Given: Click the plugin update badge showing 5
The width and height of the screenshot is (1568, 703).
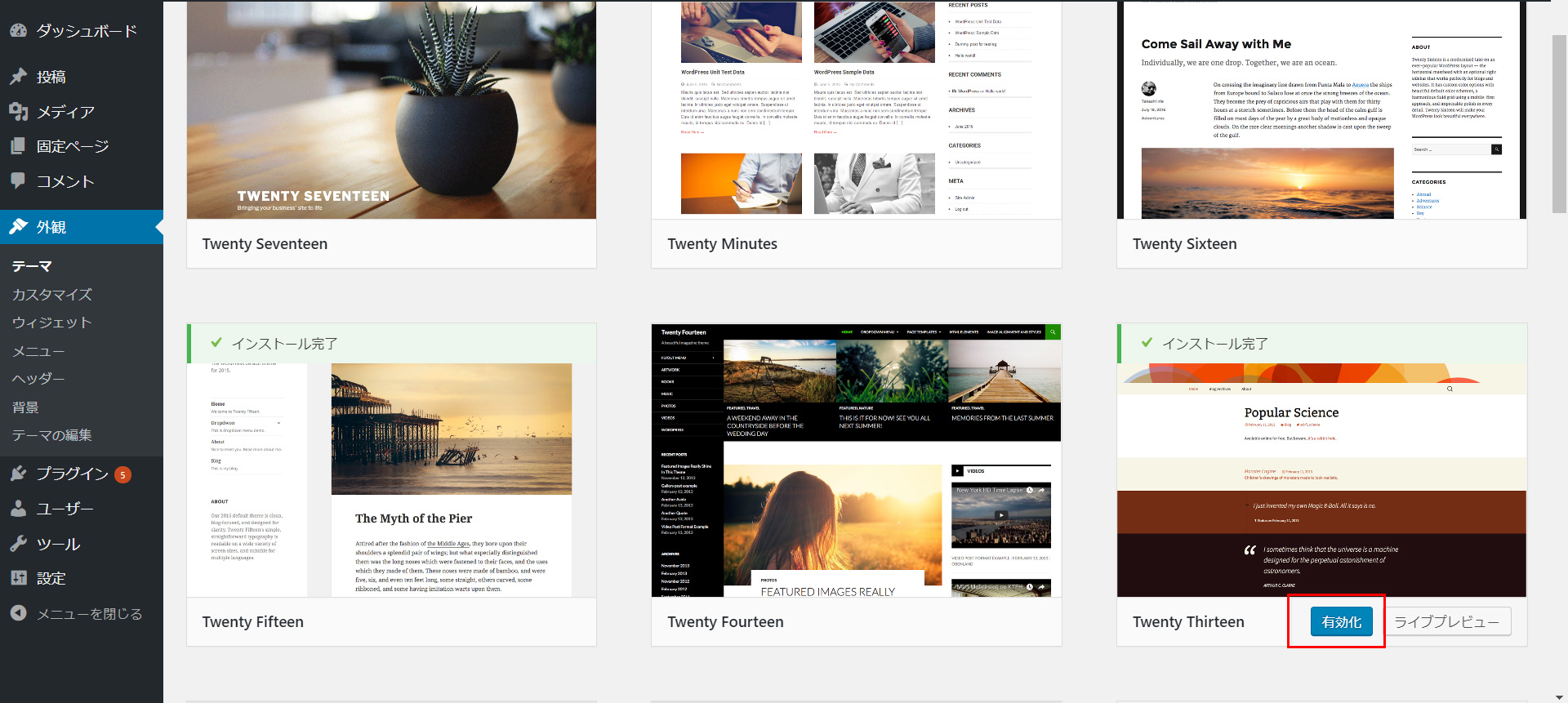Looking at the screenshot, I should [122, 474].
